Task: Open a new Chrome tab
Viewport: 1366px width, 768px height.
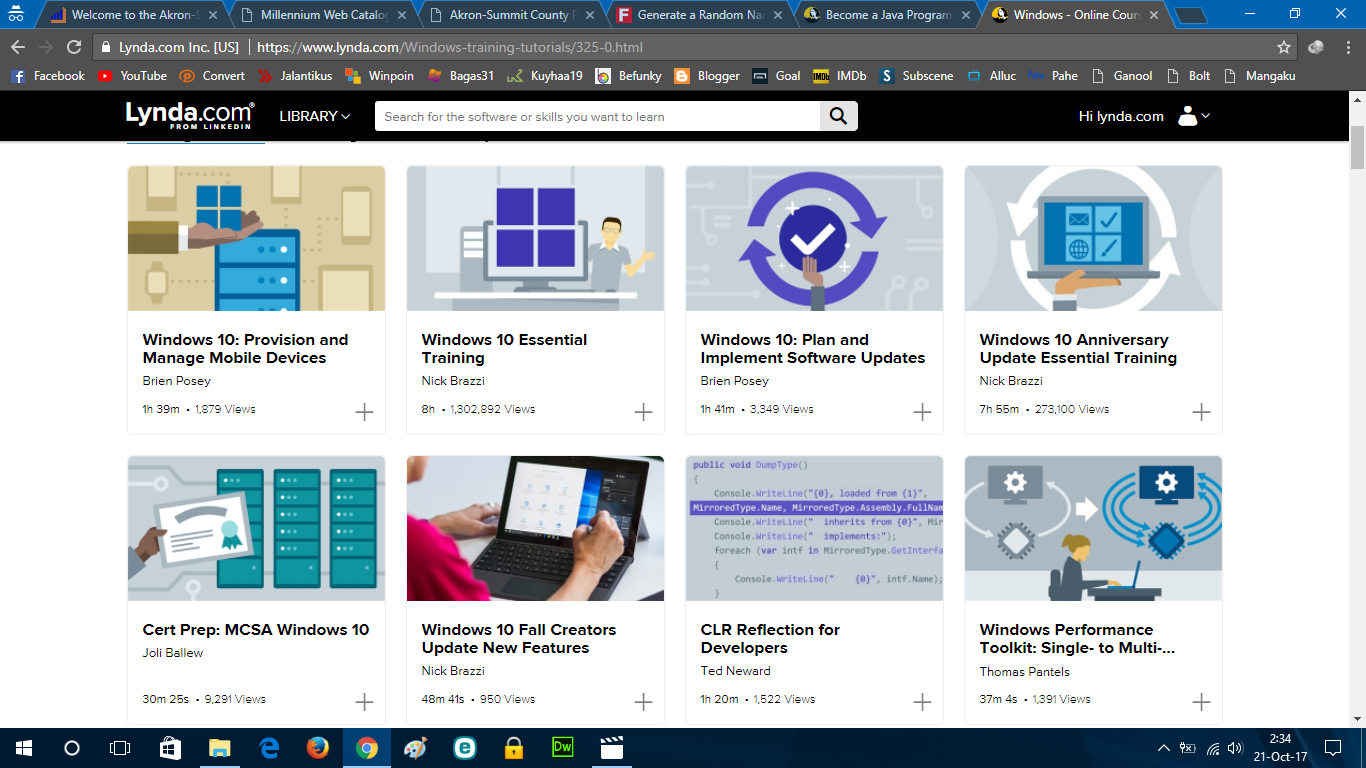Action: coord(1190,15)
